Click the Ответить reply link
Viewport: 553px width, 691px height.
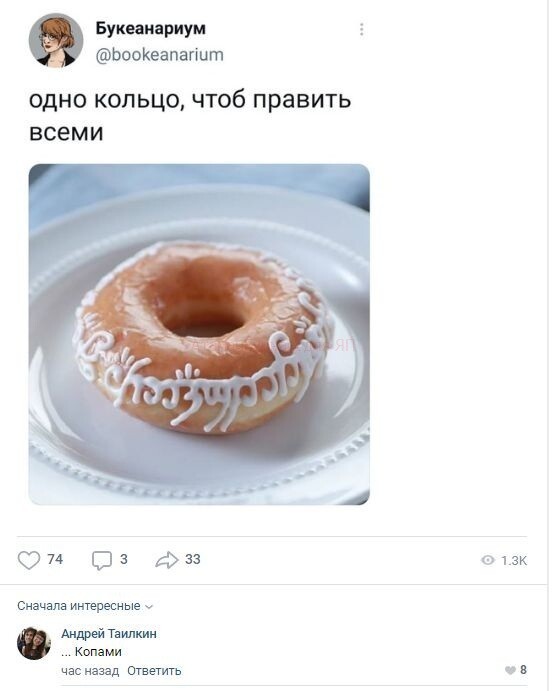[154, 671]
